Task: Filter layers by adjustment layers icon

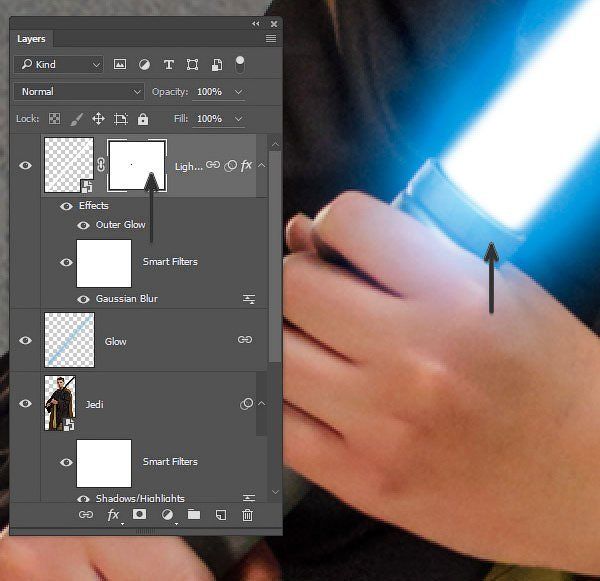Action: point(144,65)
